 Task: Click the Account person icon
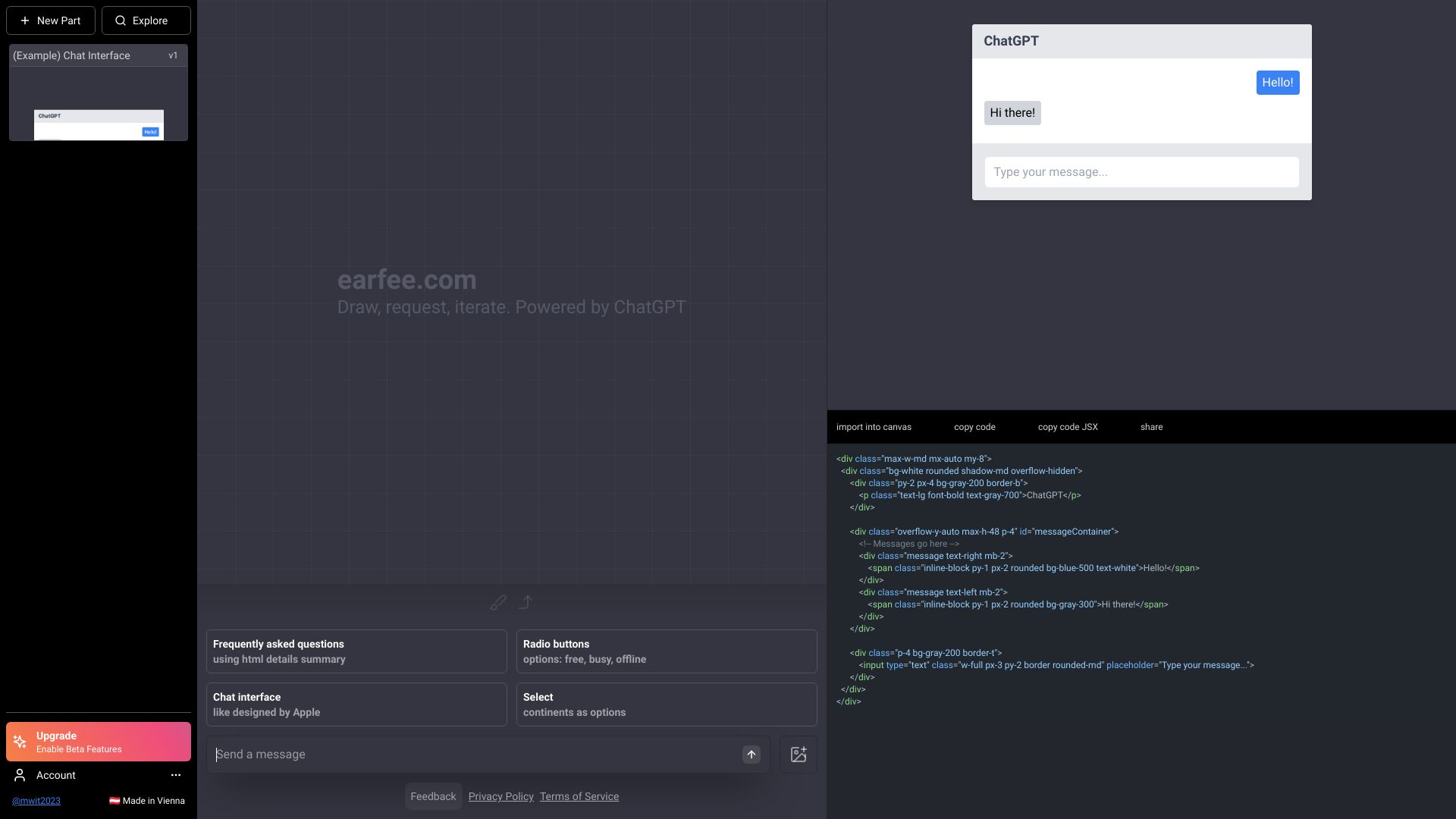click(20, 775)
